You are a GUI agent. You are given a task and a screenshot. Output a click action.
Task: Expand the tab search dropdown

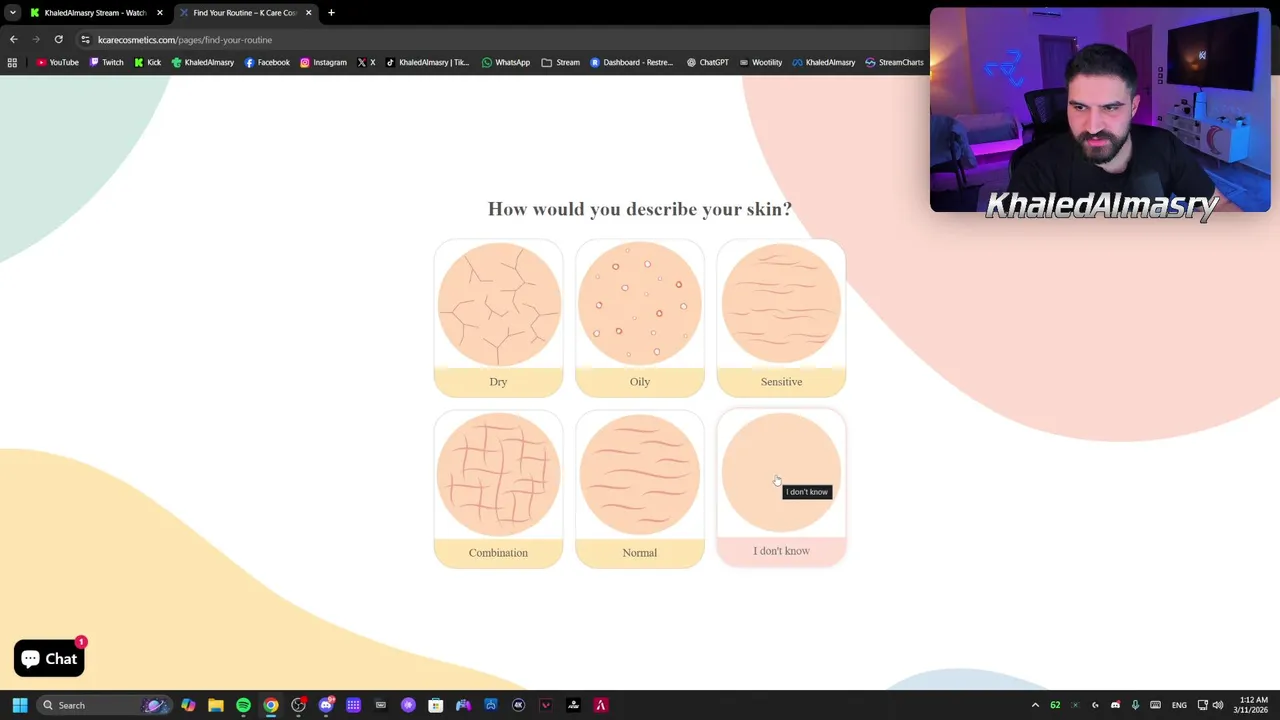(12, 12)
